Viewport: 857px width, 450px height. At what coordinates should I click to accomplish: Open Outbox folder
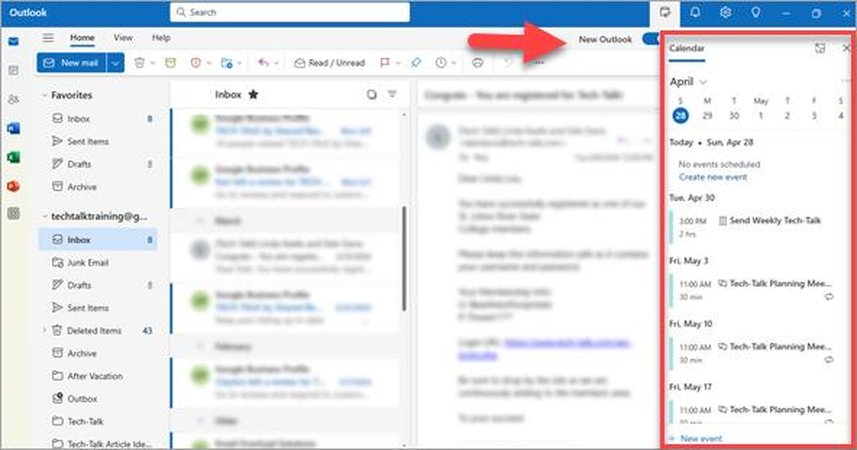(98, 399)
